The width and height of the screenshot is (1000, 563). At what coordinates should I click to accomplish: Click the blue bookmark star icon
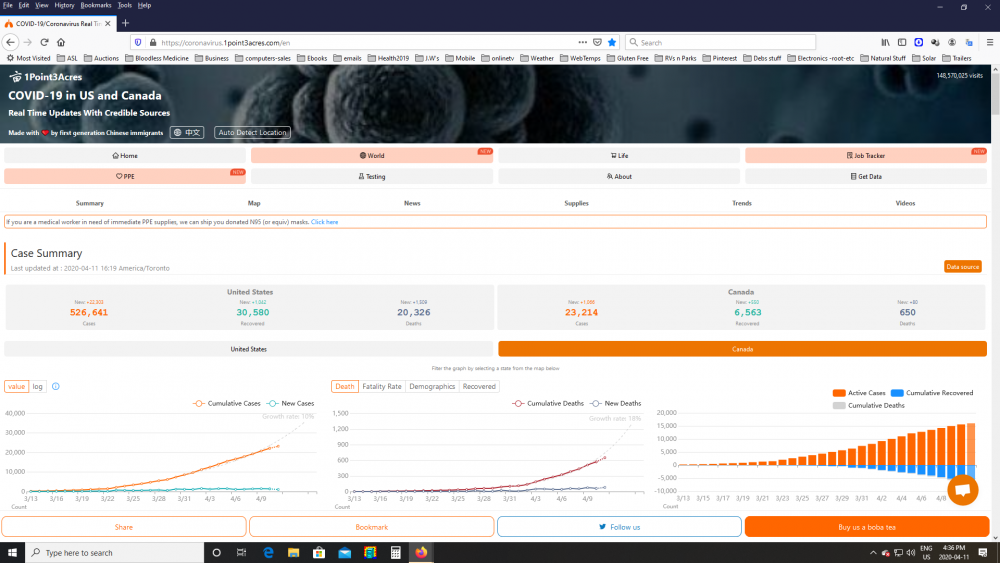click(x=612, y=42)
